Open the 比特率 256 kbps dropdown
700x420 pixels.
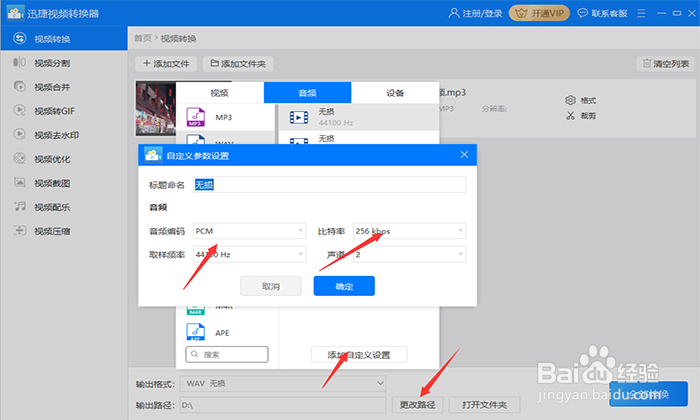click(409, 231)
